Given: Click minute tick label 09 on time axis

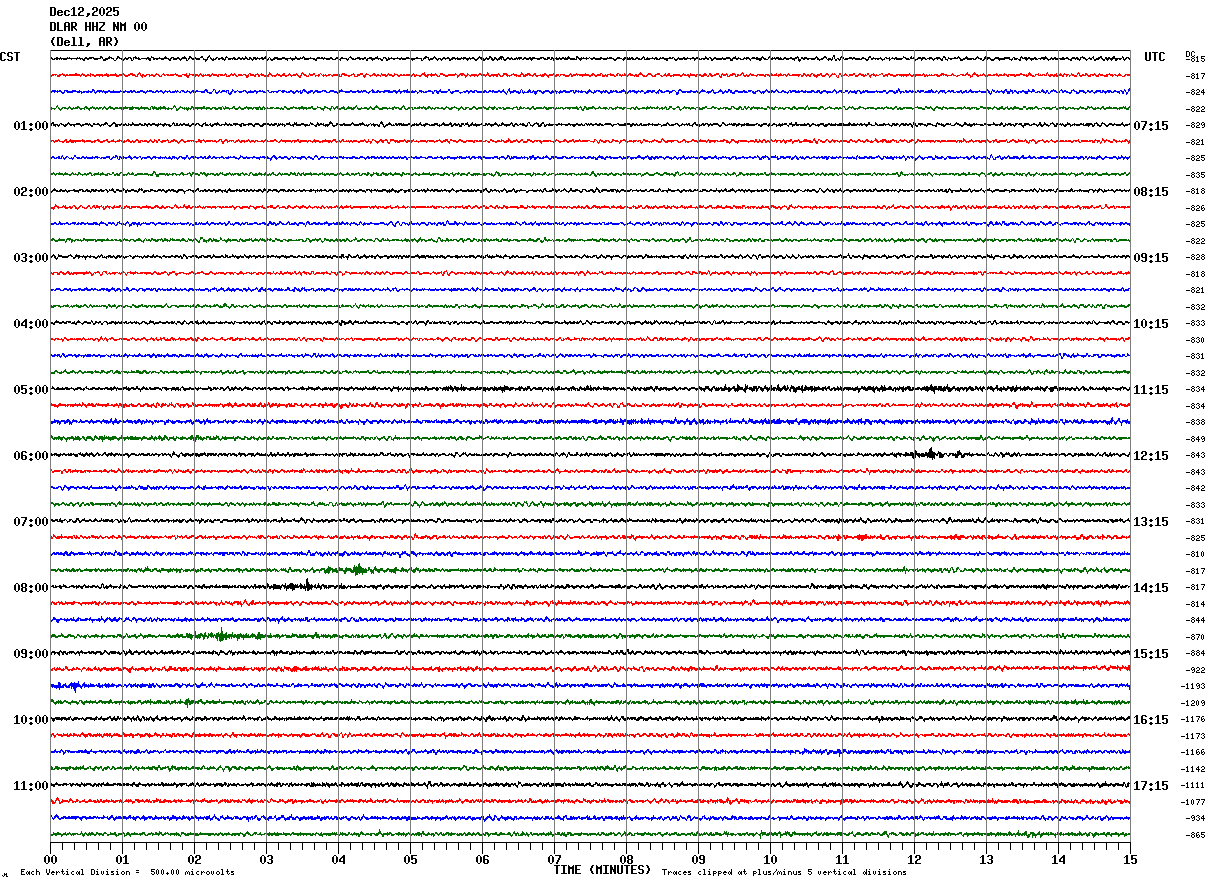Looking at the screenshot, I should 698,859.
